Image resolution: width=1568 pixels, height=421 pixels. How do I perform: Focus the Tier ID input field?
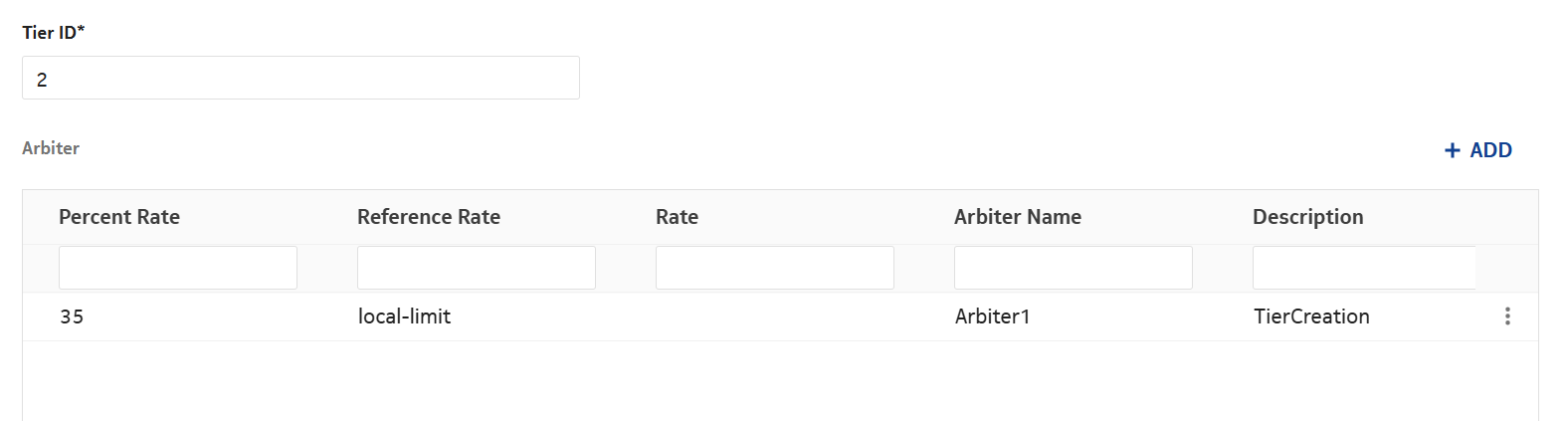[x=300, y=79]
